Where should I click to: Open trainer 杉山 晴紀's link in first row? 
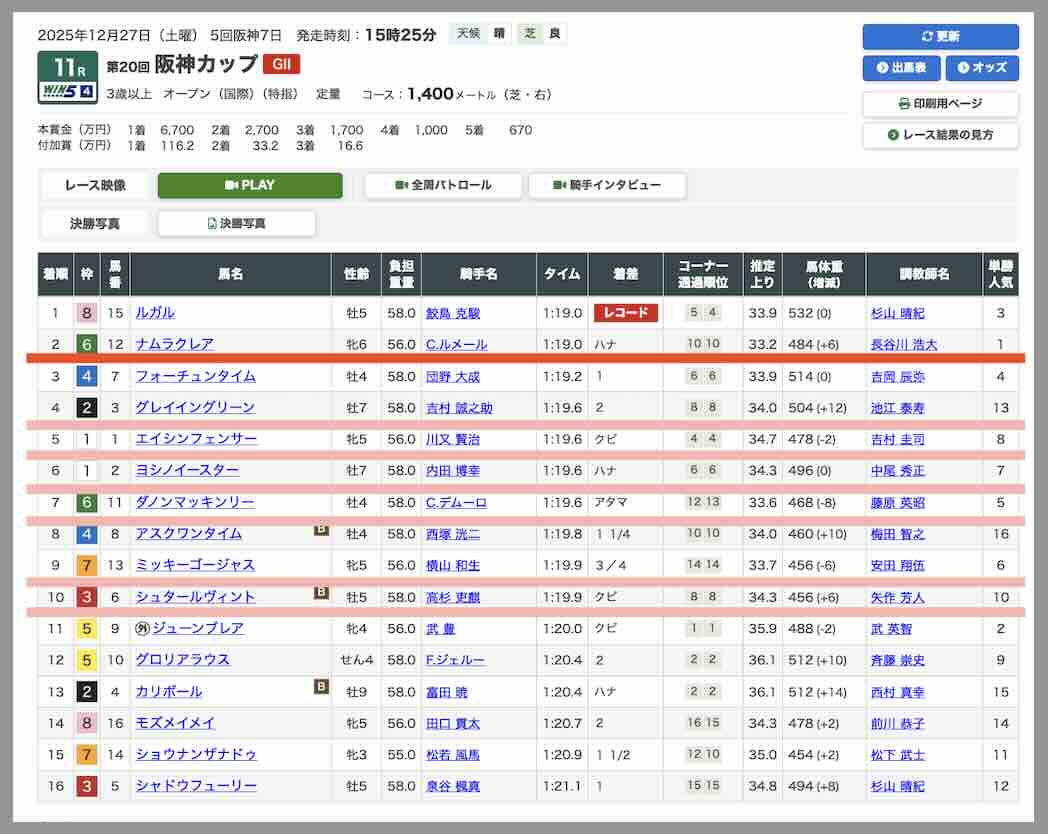(x=898, y=313)
